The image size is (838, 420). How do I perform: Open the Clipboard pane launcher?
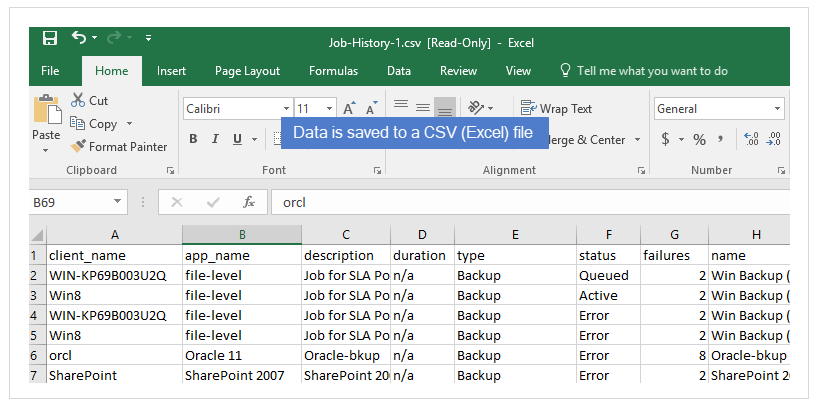pos(170,170)
